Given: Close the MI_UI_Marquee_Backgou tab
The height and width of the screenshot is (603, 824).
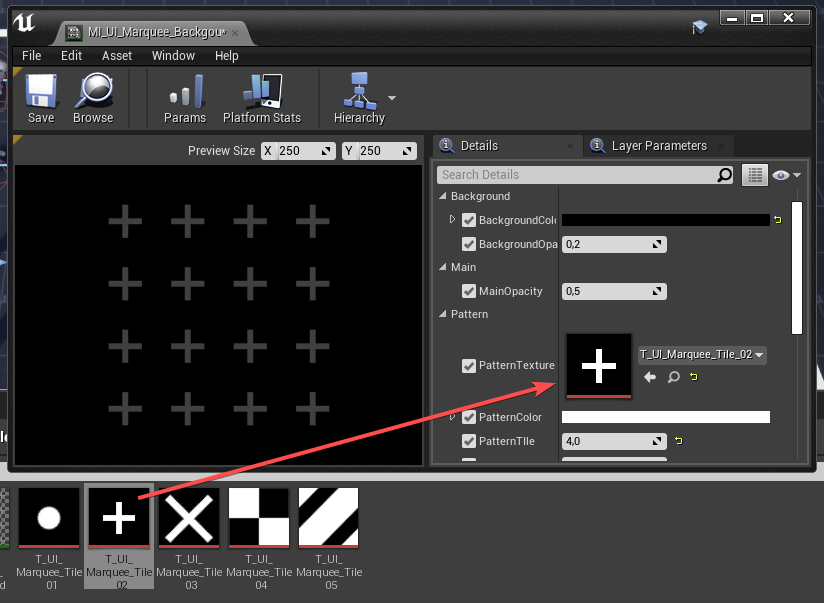Looking at the screenshot, I should [235, 33].
